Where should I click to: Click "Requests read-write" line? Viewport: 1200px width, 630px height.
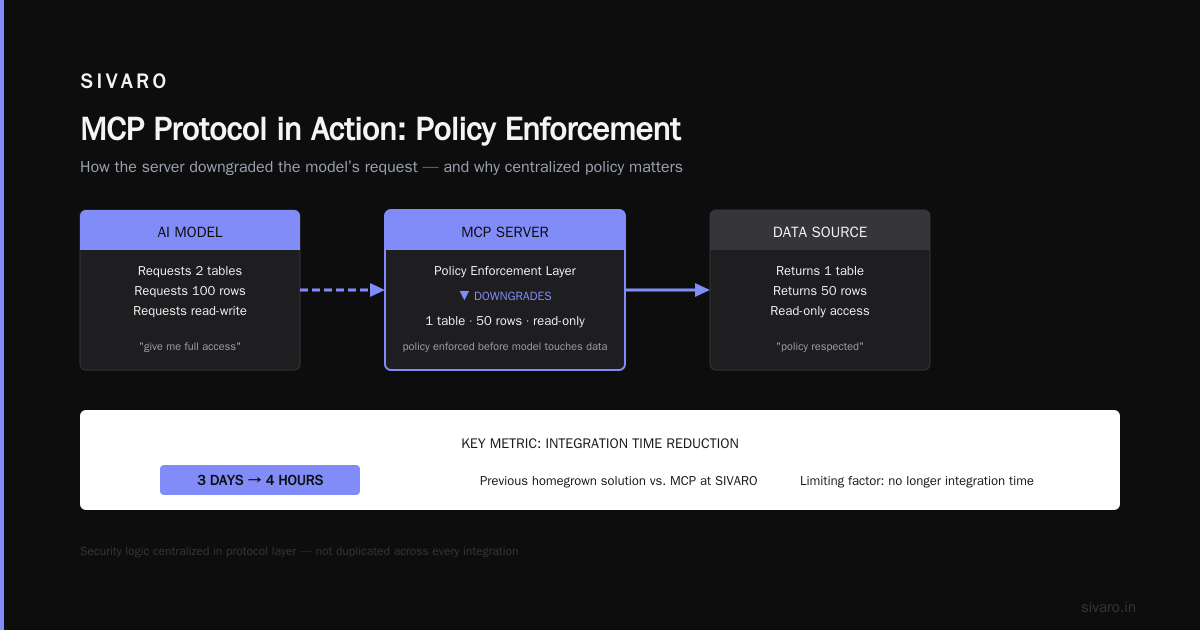190,311
